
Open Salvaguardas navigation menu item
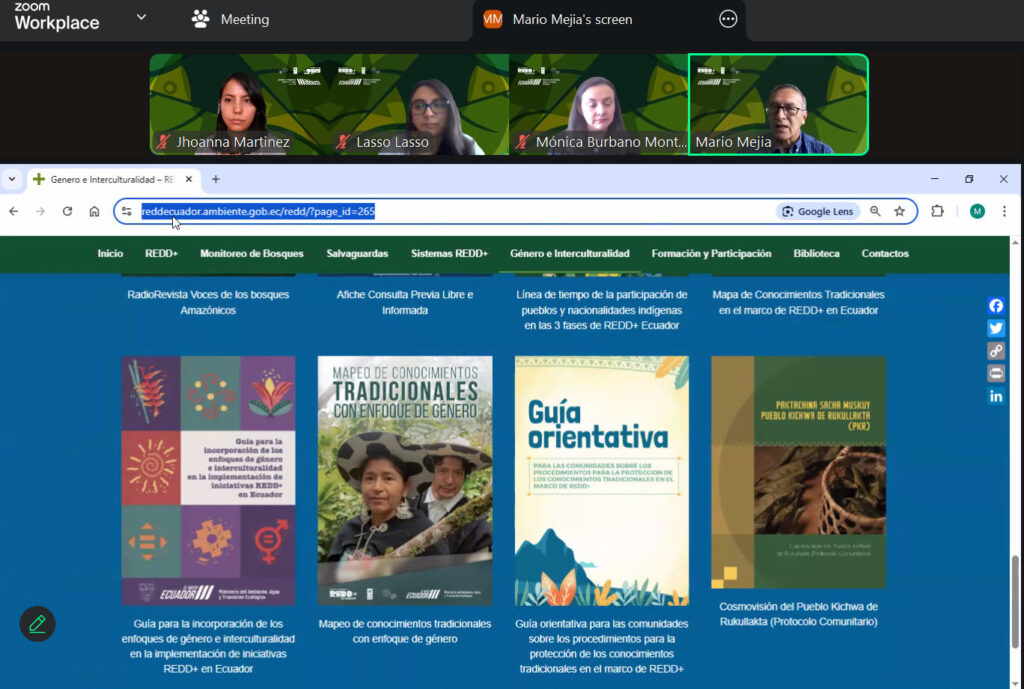click(357, 254)
